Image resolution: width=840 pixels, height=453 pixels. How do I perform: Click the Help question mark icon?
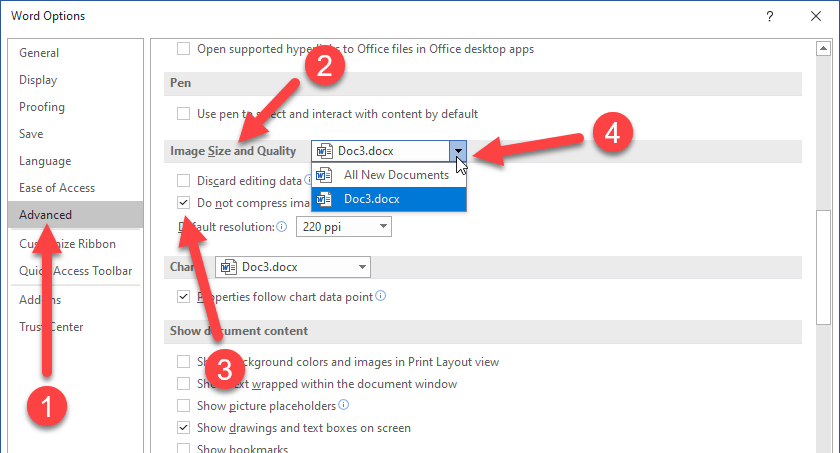[x=769, y=16]
